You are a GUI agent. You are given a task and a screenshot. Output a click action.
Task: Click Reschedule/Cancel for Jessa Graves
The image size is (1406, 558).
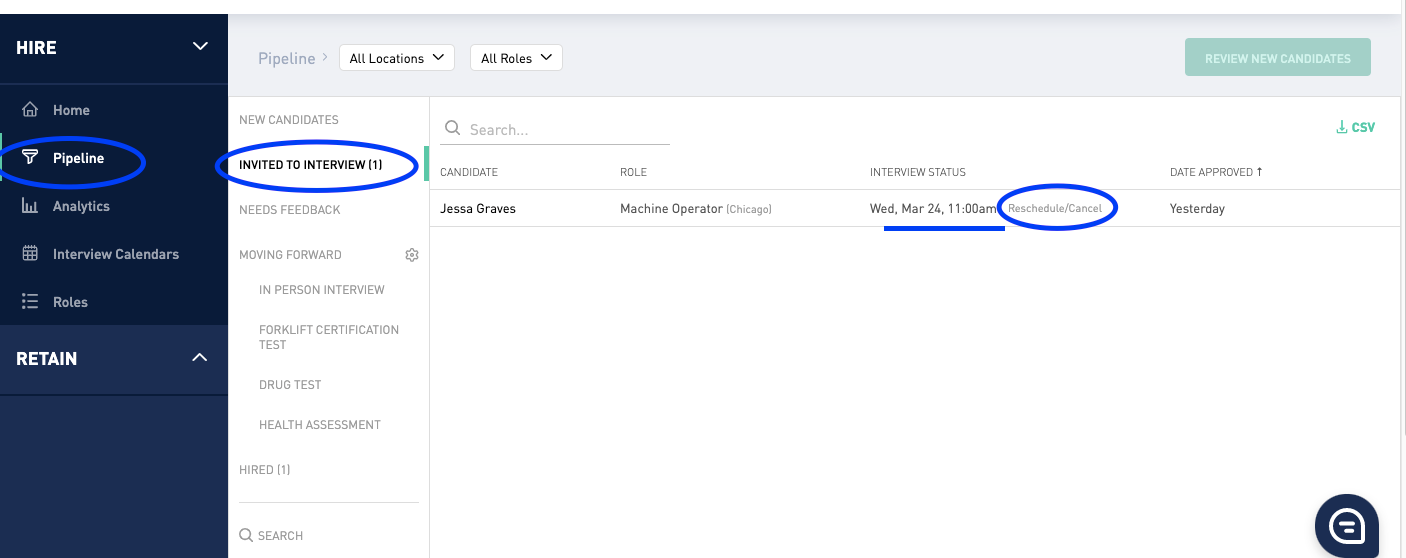point(1055,209)
